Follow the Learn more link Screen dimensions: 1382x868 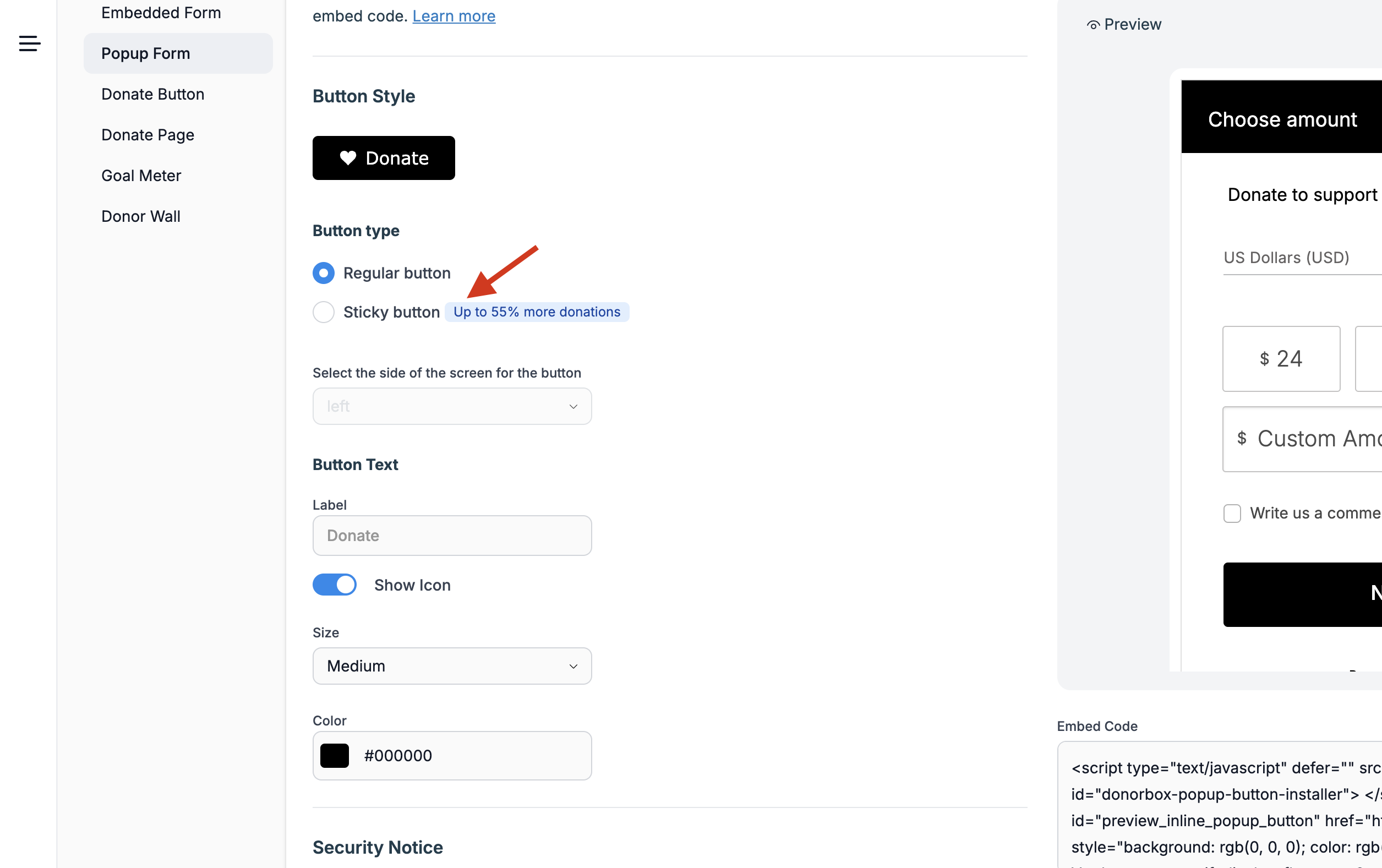pos(454,16)
